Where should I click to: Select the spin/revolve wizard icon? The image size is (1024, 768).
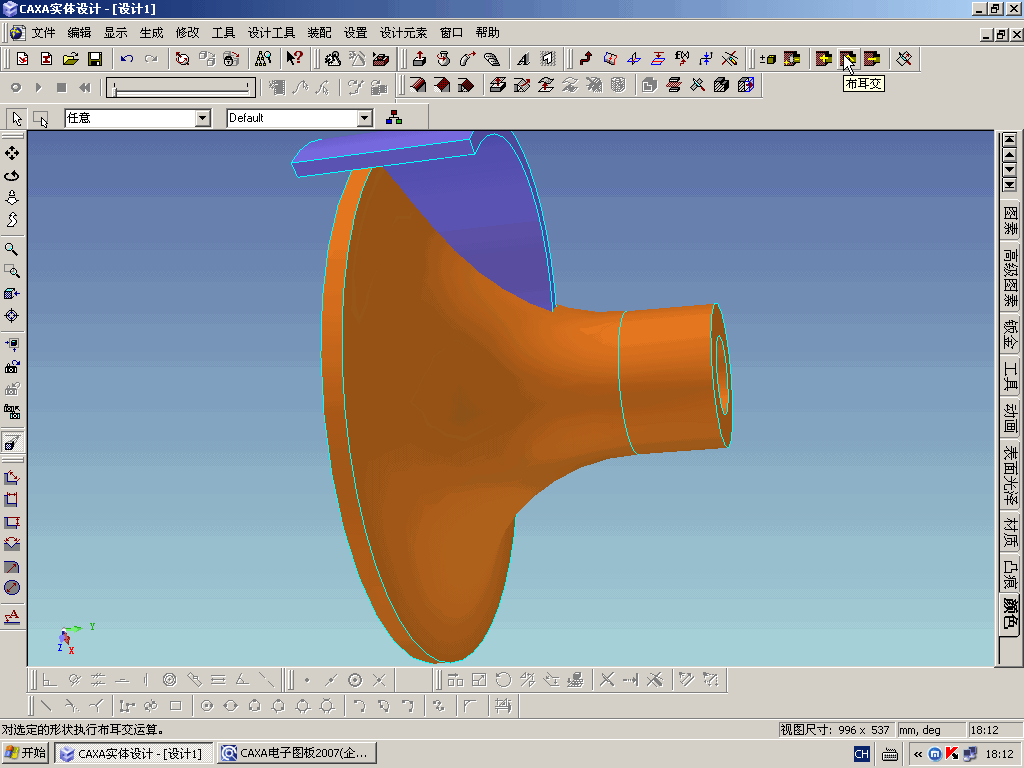(x=443, y=59)
